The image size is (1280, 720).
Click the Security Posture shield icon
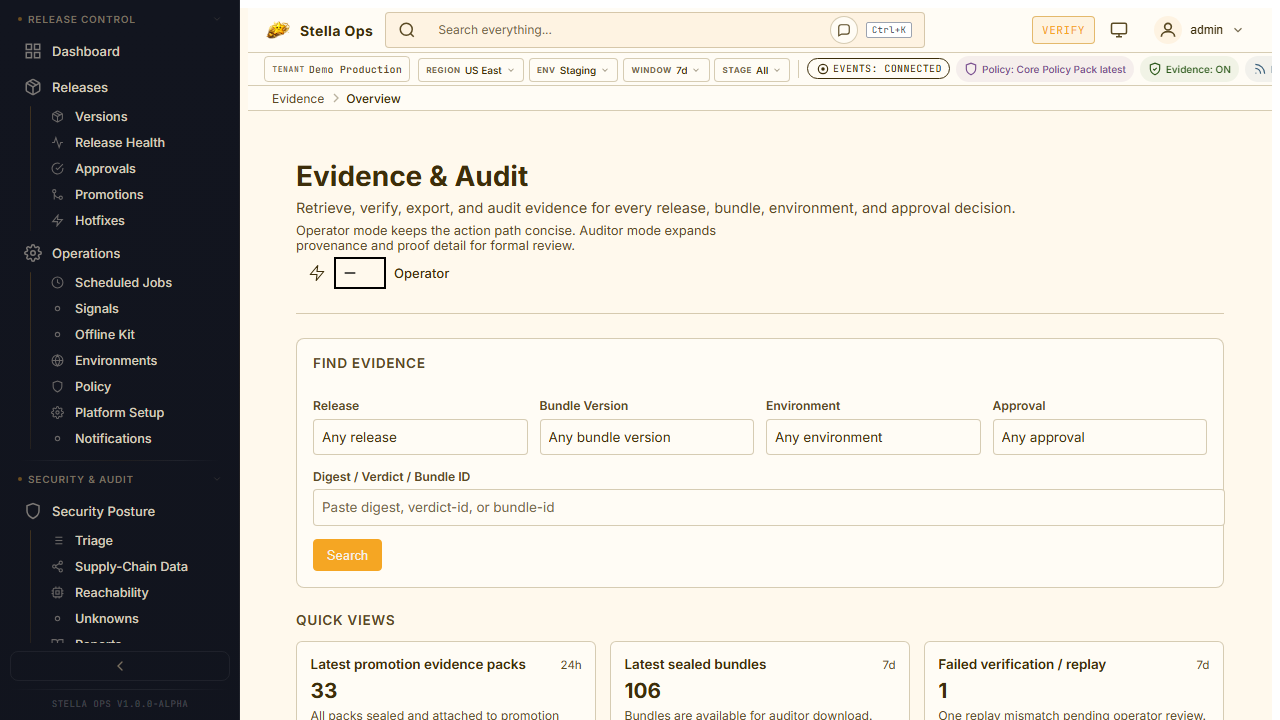point(33,511)
